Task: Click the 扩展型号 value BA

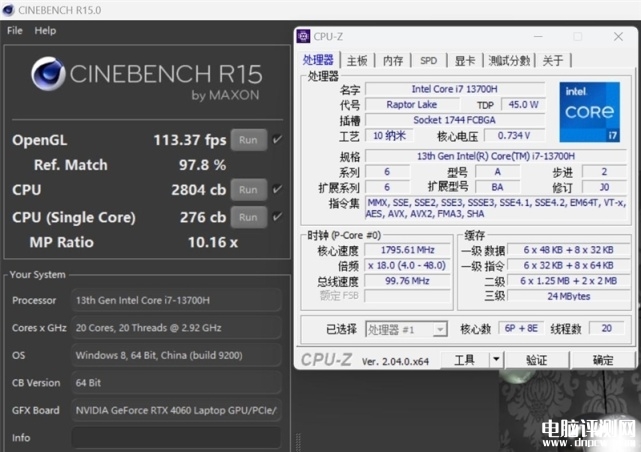Action: [x=498, y=187]
